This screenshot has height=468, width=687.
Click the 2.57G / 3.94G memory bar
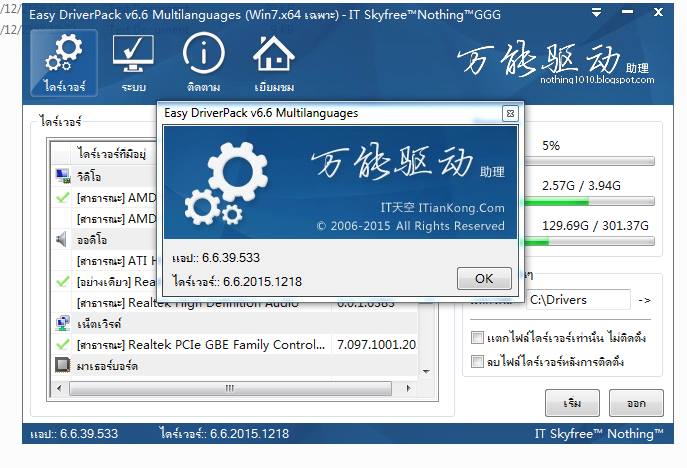(589, 202)
